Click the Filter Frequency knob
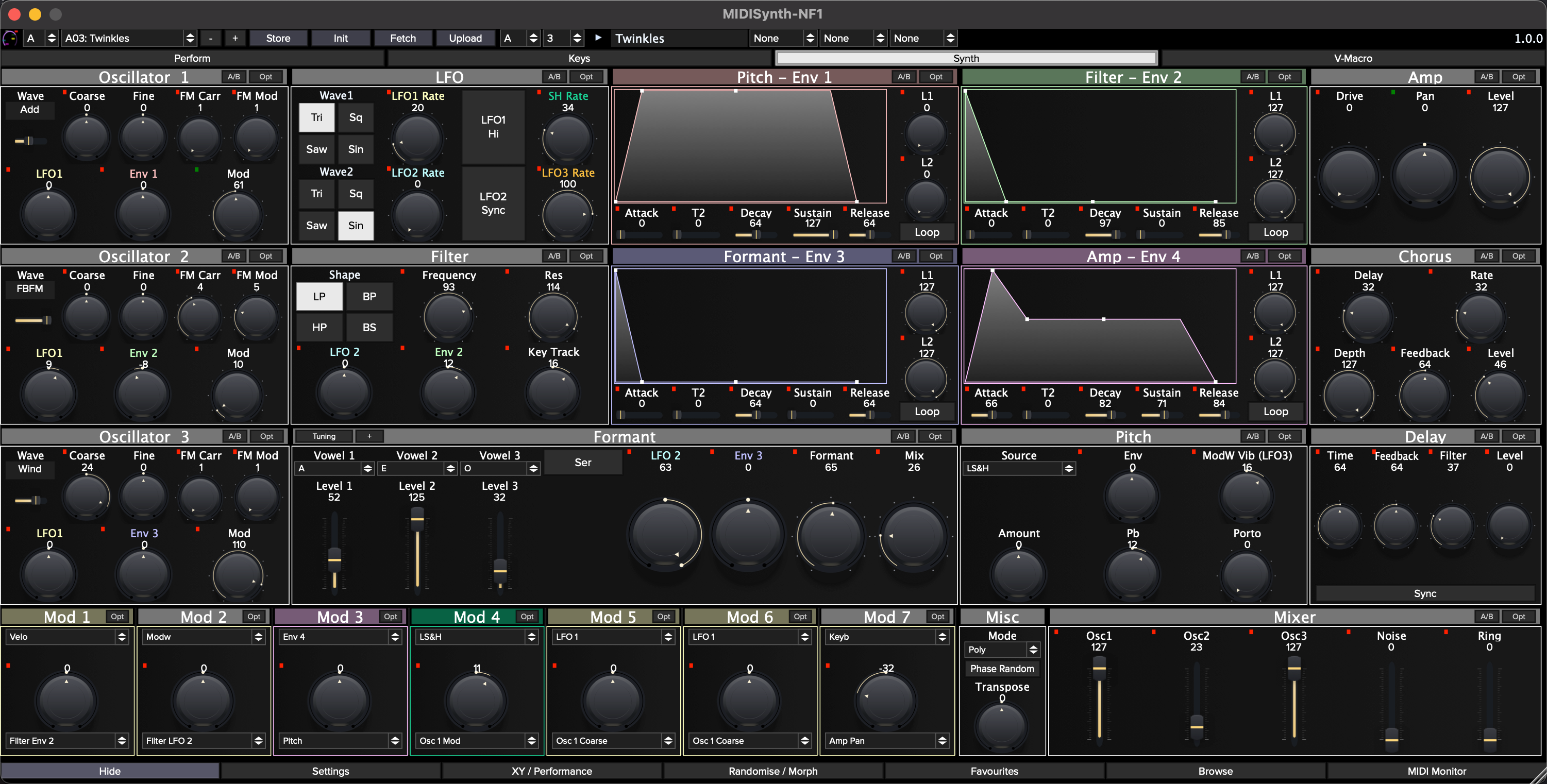This screenshot has height=784, width=1547. pos(448,316)
